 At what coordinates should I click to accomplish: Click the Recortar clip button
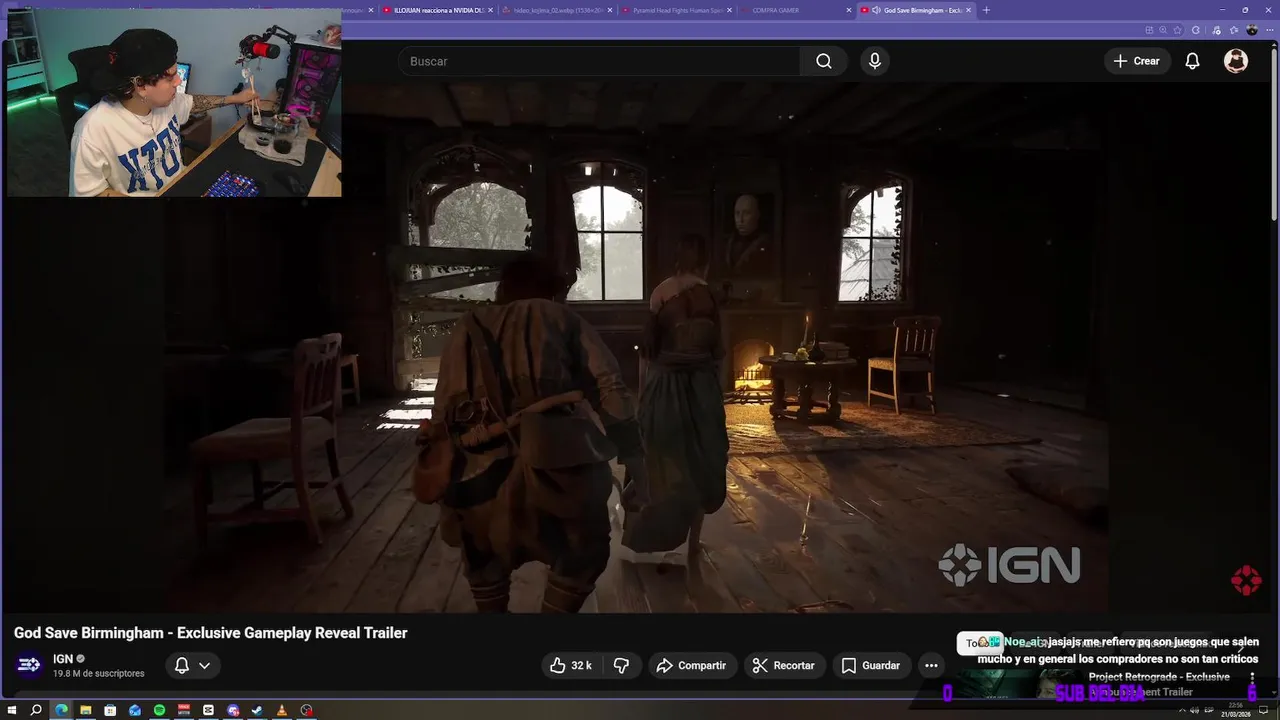click(x=784, y=665)
